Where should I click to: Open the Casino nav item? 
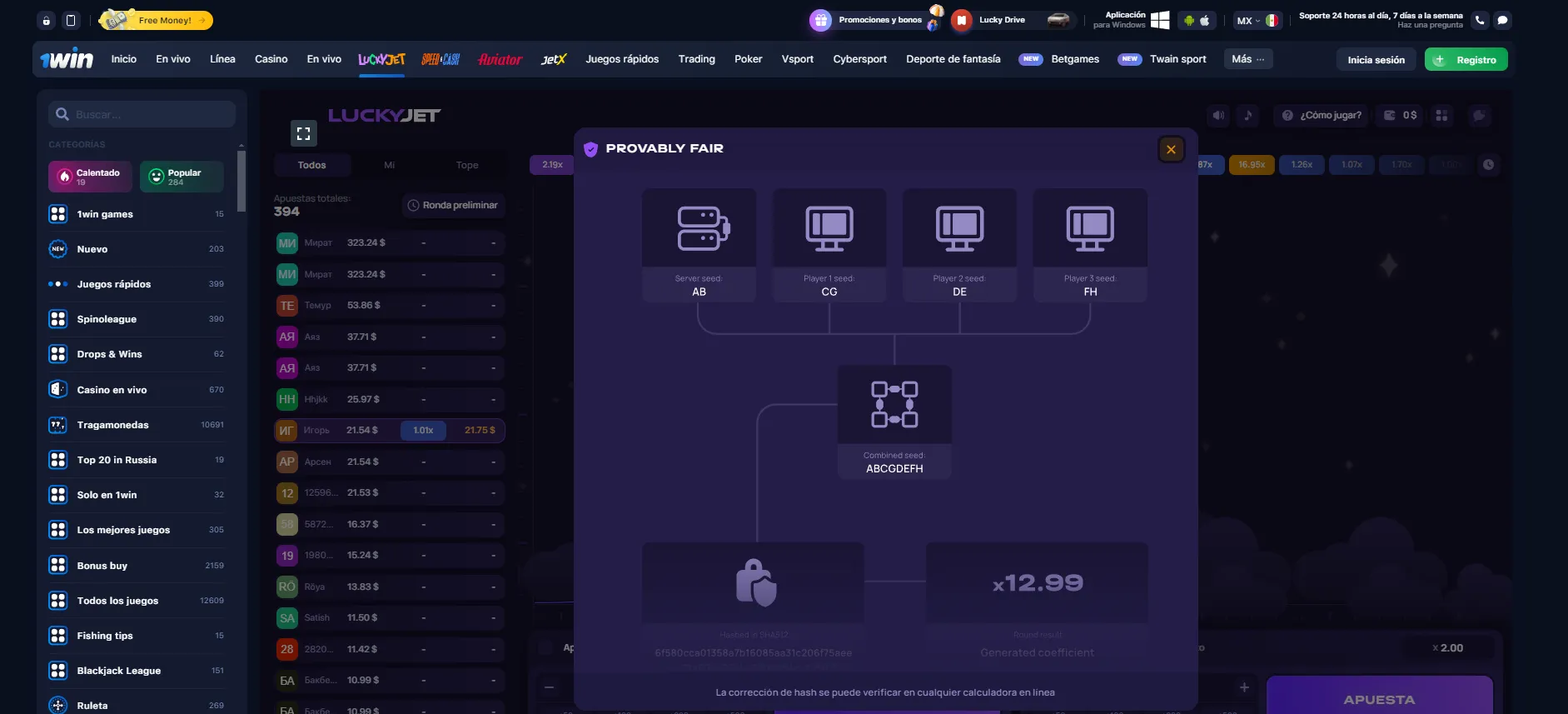(271, 59)
